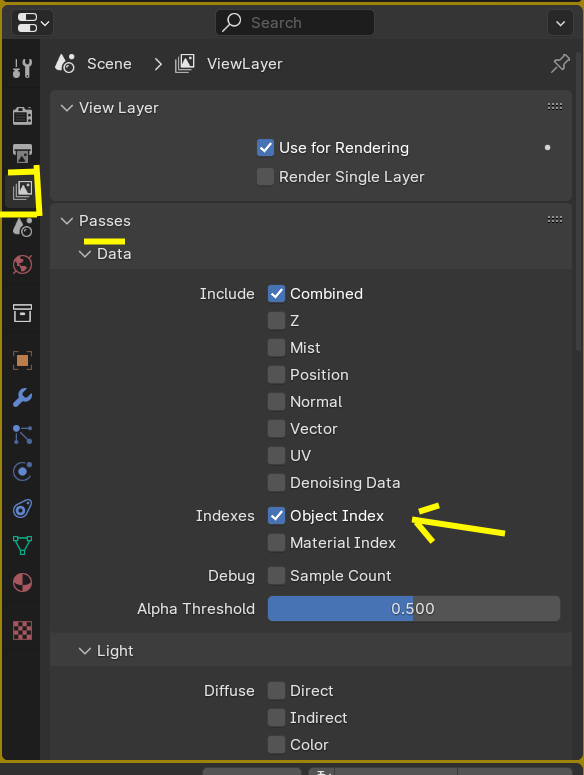Enable the Denoising Data checkbox
The width and height of the screenshot is (584, 775).
pyautogui.click(x=276, y=482)
